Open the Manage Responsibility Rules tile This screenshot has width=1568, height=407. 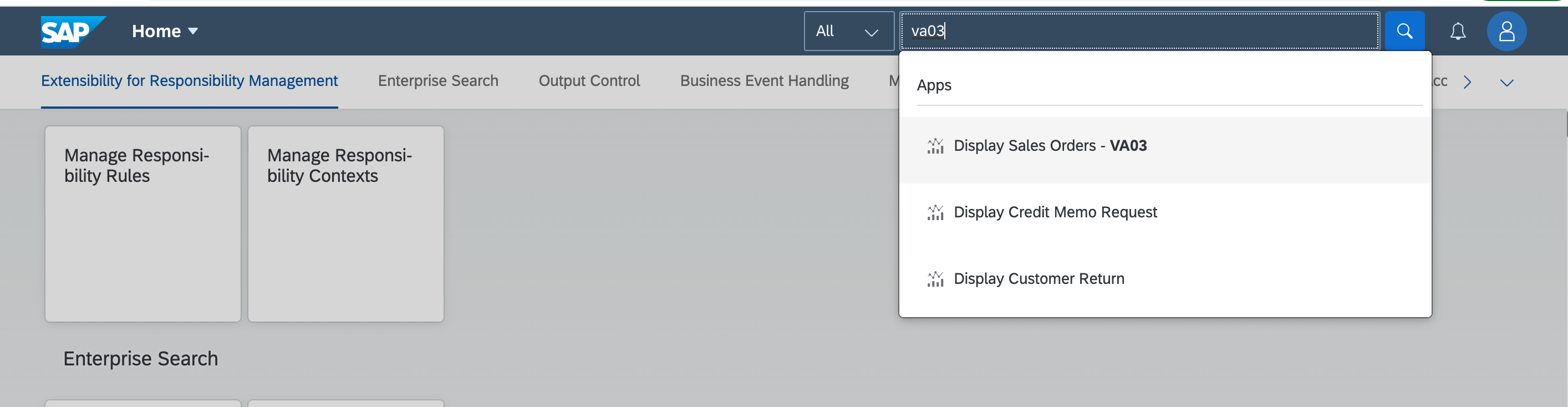(x=143, y=223)
